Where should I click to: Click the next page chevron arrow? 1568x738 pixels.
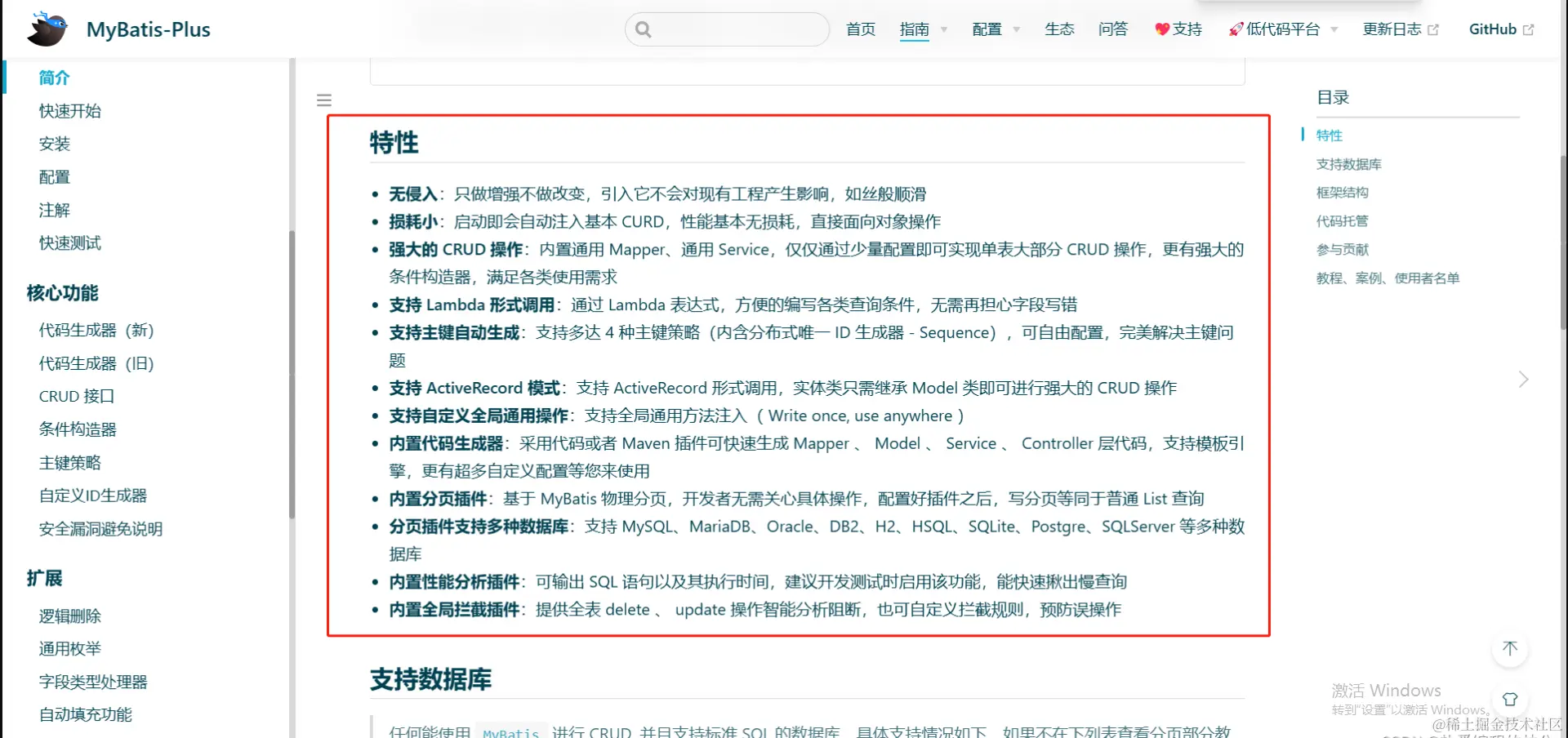[1523, 380]
